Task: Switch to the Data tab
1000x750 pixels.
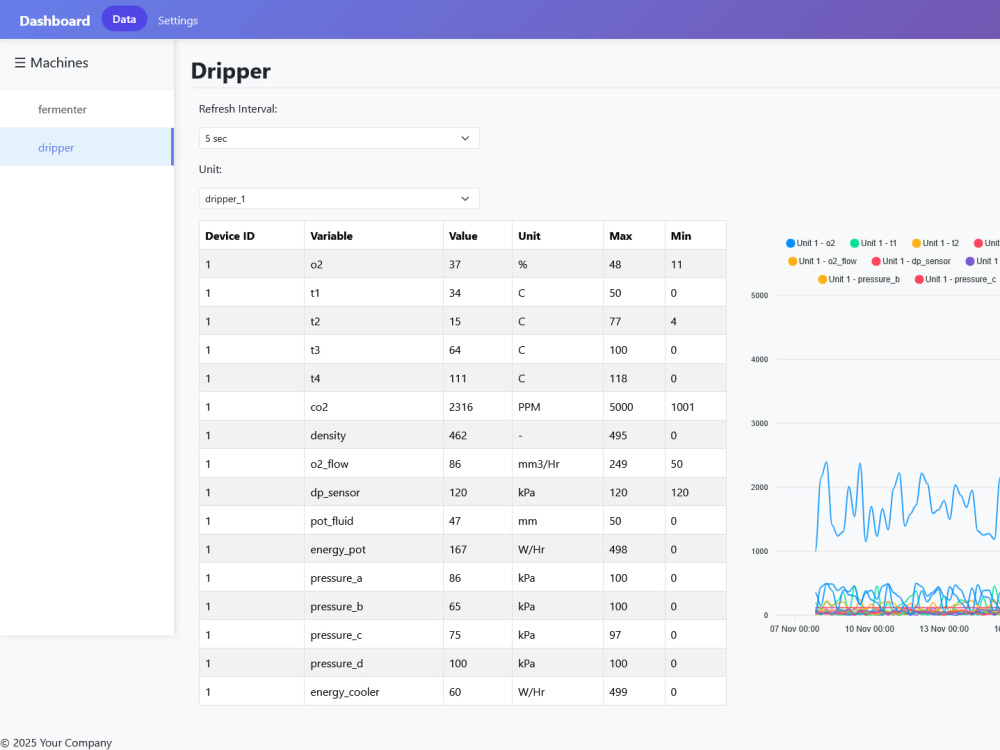Action: [124, 19]
